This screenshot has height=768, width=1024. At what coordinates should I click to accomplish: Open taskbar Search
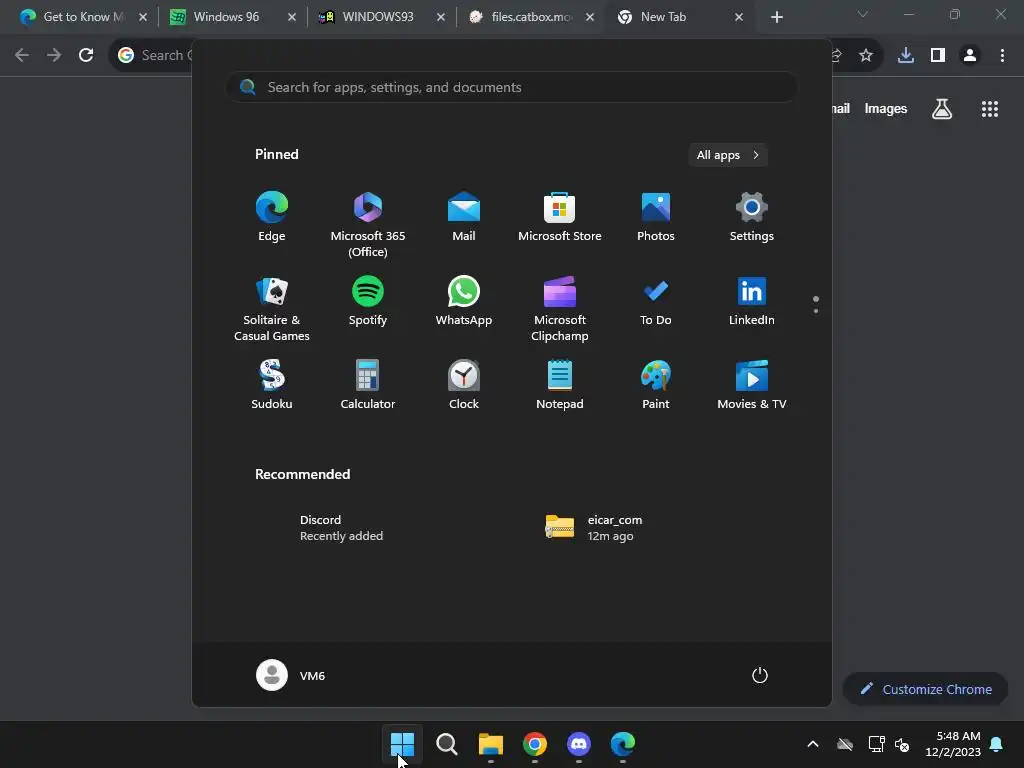coord(447,743)
